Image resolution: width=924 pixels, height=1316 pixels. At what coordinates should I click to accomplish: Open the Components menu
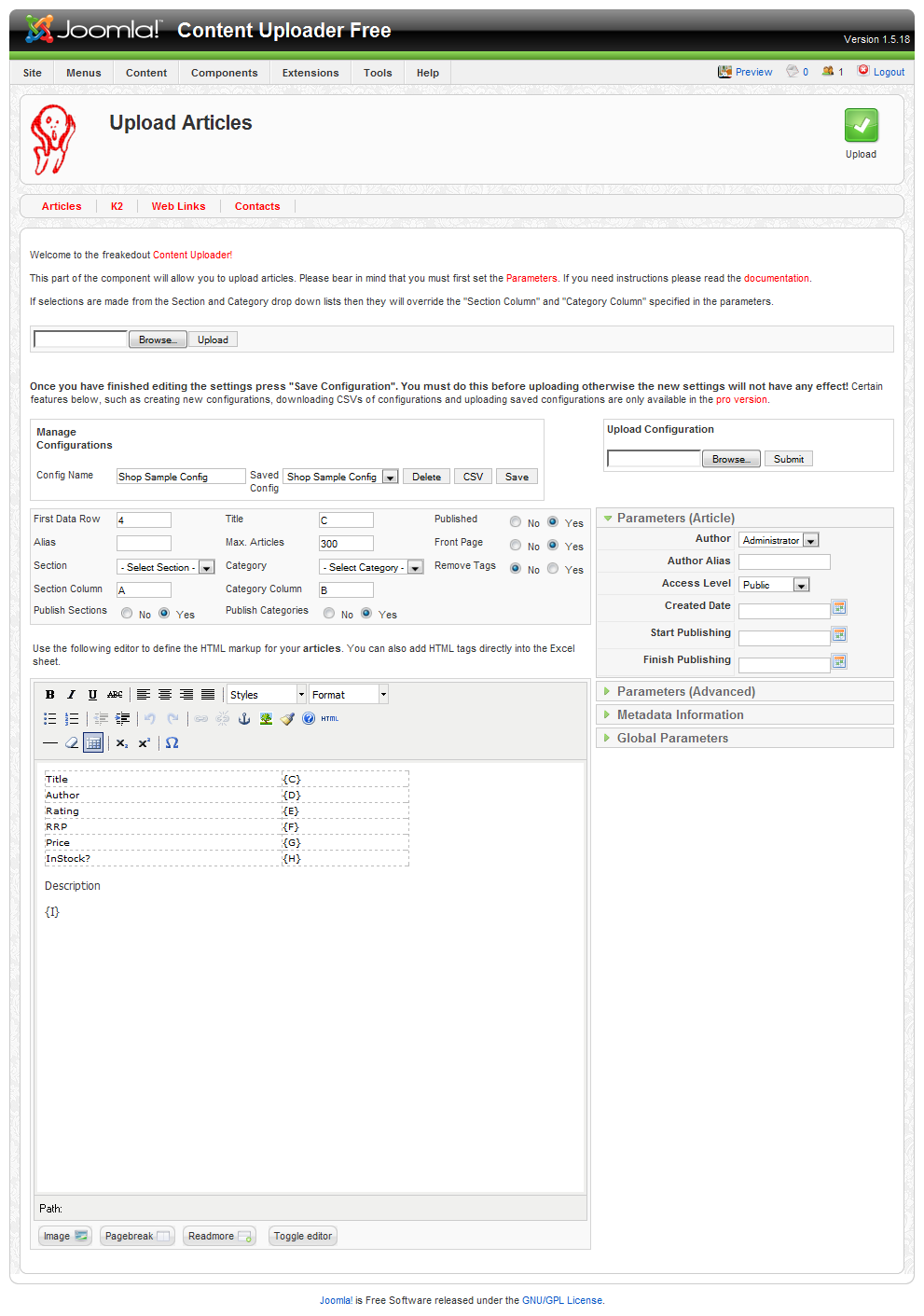(225, 73)
